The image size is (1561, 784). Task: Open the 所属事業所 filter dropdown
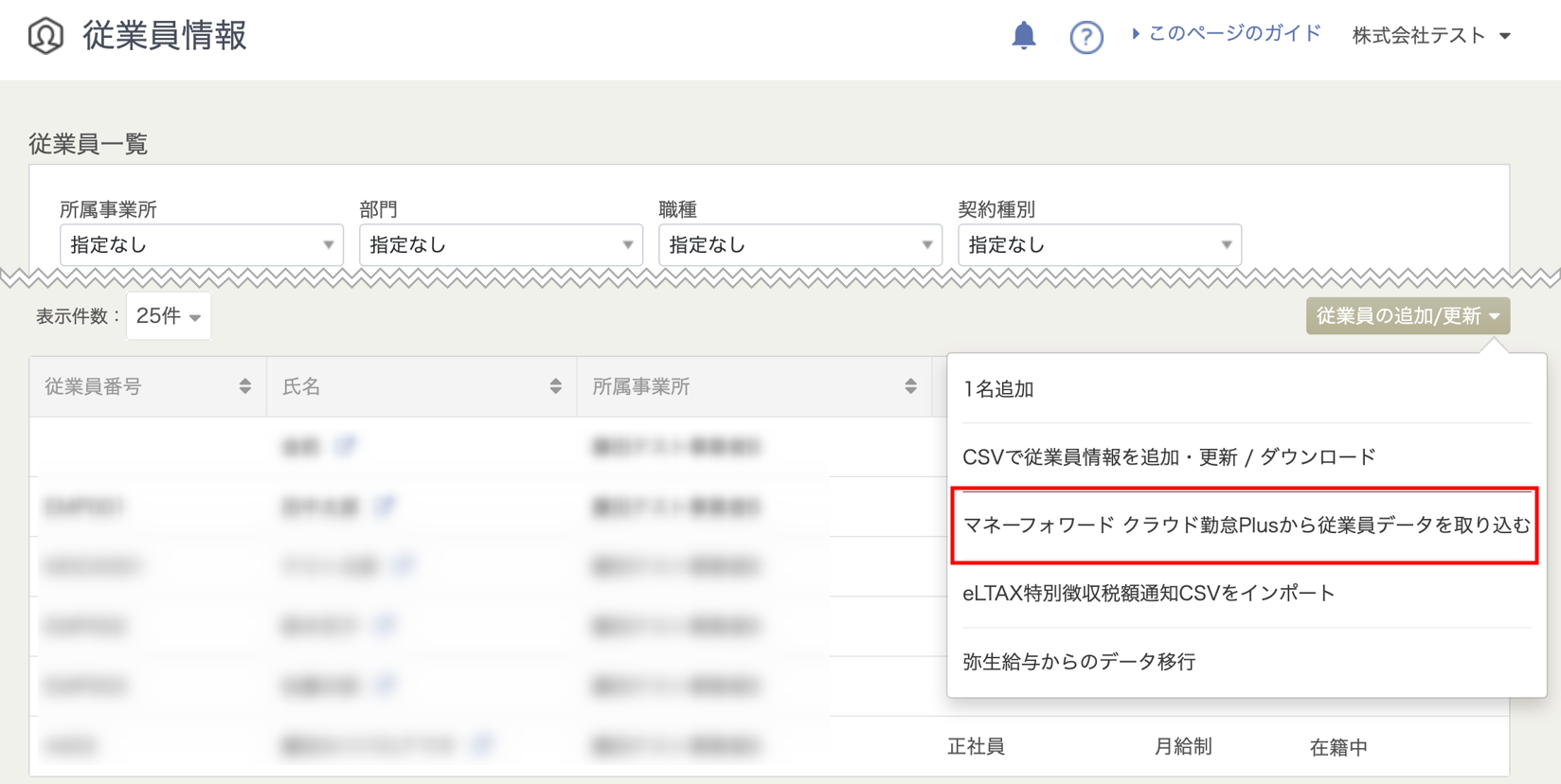pos(201,245)
